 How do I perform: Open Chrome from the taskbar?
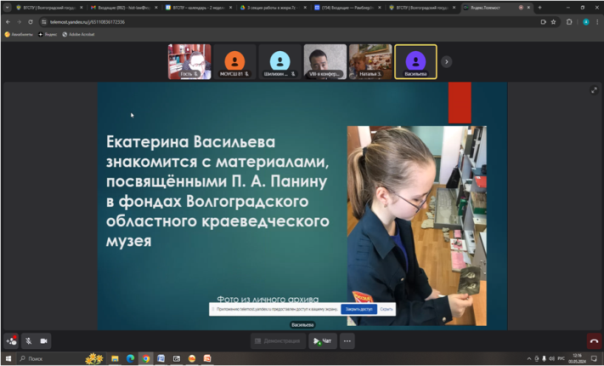point(146,359)
